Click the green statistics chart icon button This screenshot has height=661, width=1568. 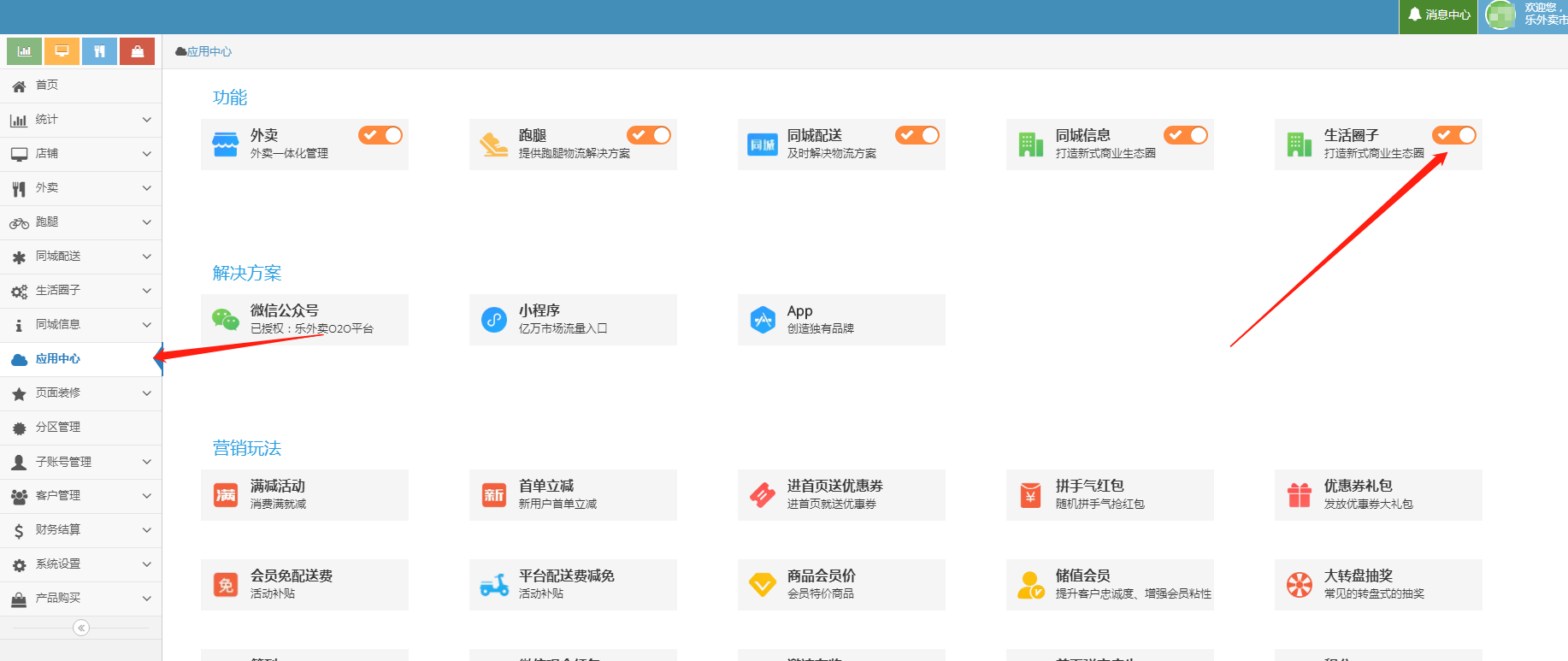click(x=24, y=51)
